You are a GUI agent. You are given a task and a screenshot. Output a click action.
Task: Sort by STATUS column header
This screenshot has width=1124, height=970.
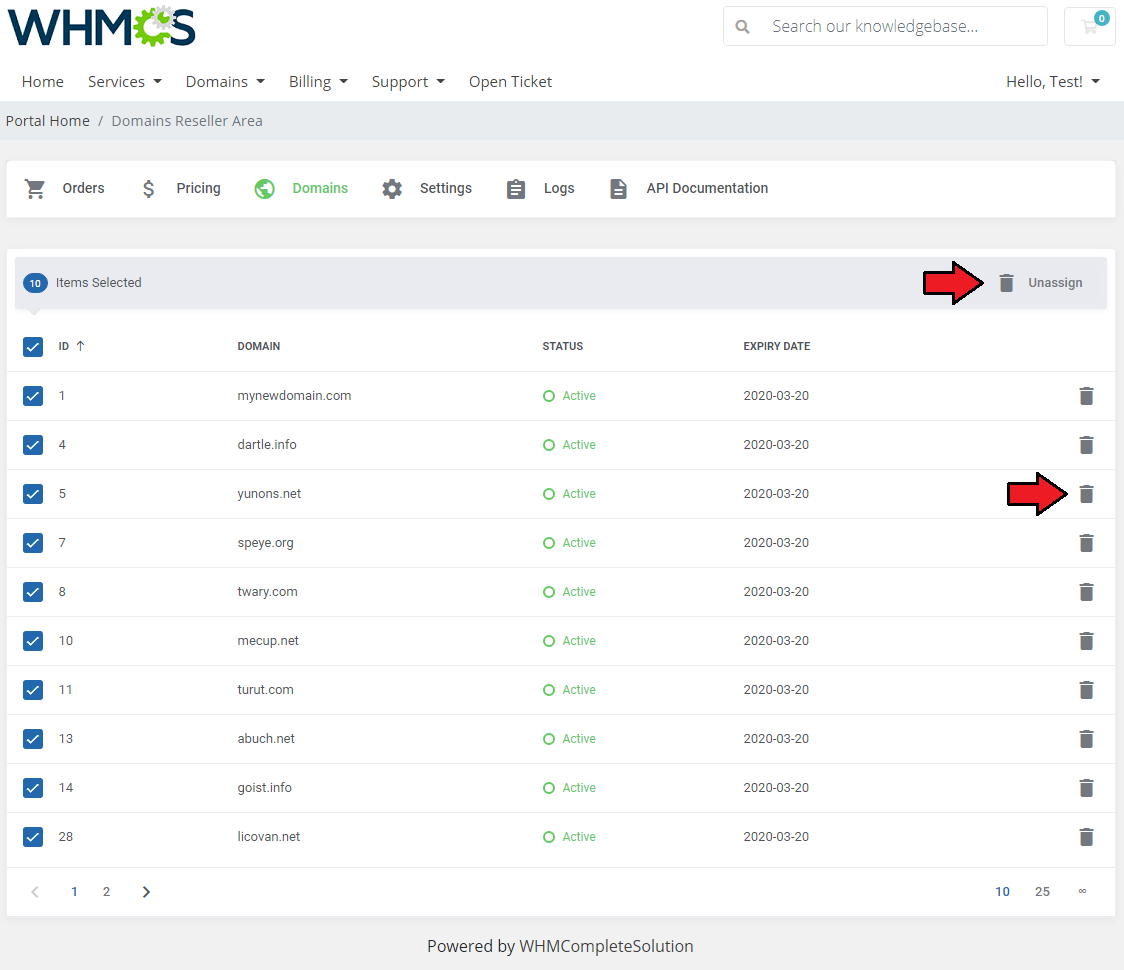[x=563, y=346]
